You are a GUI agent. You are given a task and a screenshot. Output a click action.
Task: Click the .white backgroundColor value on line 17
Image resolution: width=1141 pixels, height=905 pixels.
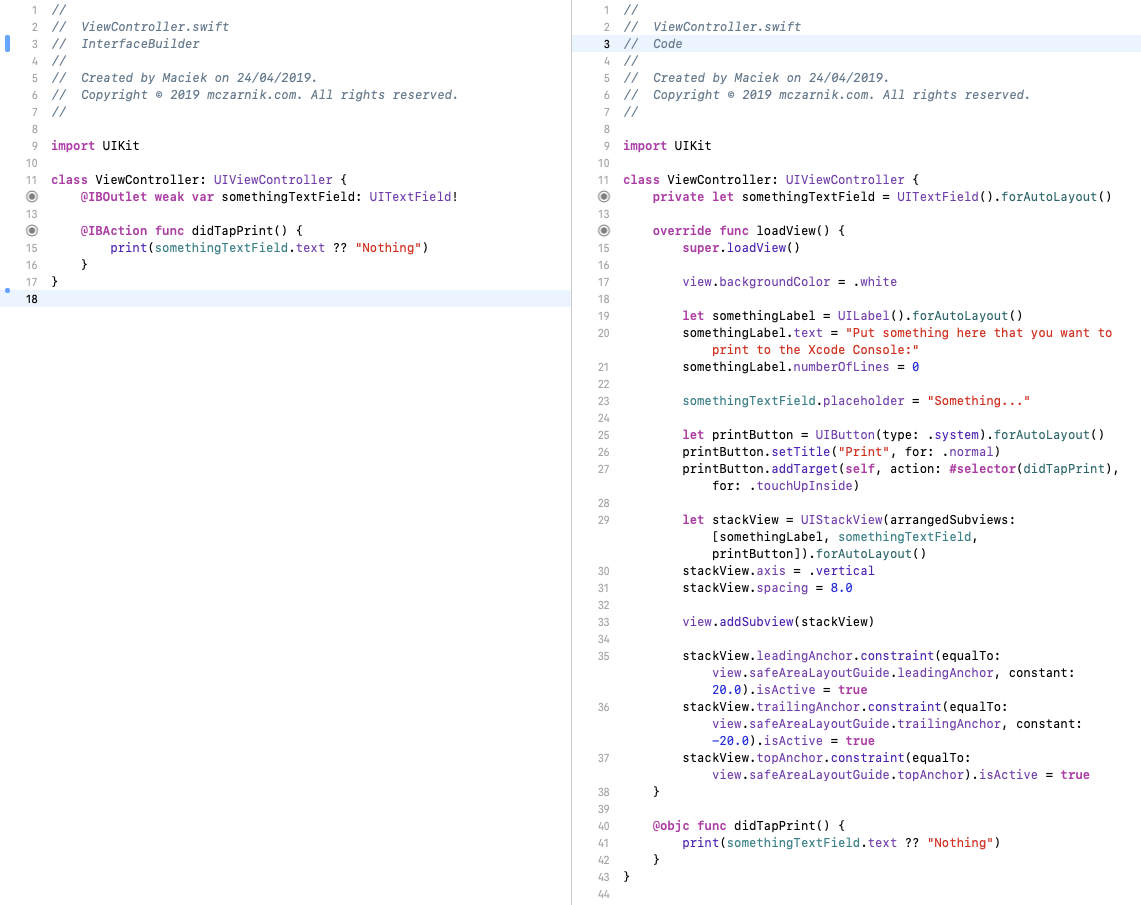point(877,282)
